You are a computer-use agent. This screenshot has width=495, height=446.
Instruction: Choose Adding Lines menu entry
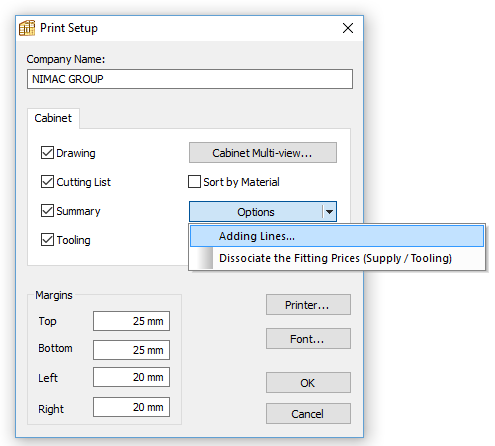[337, 236]
